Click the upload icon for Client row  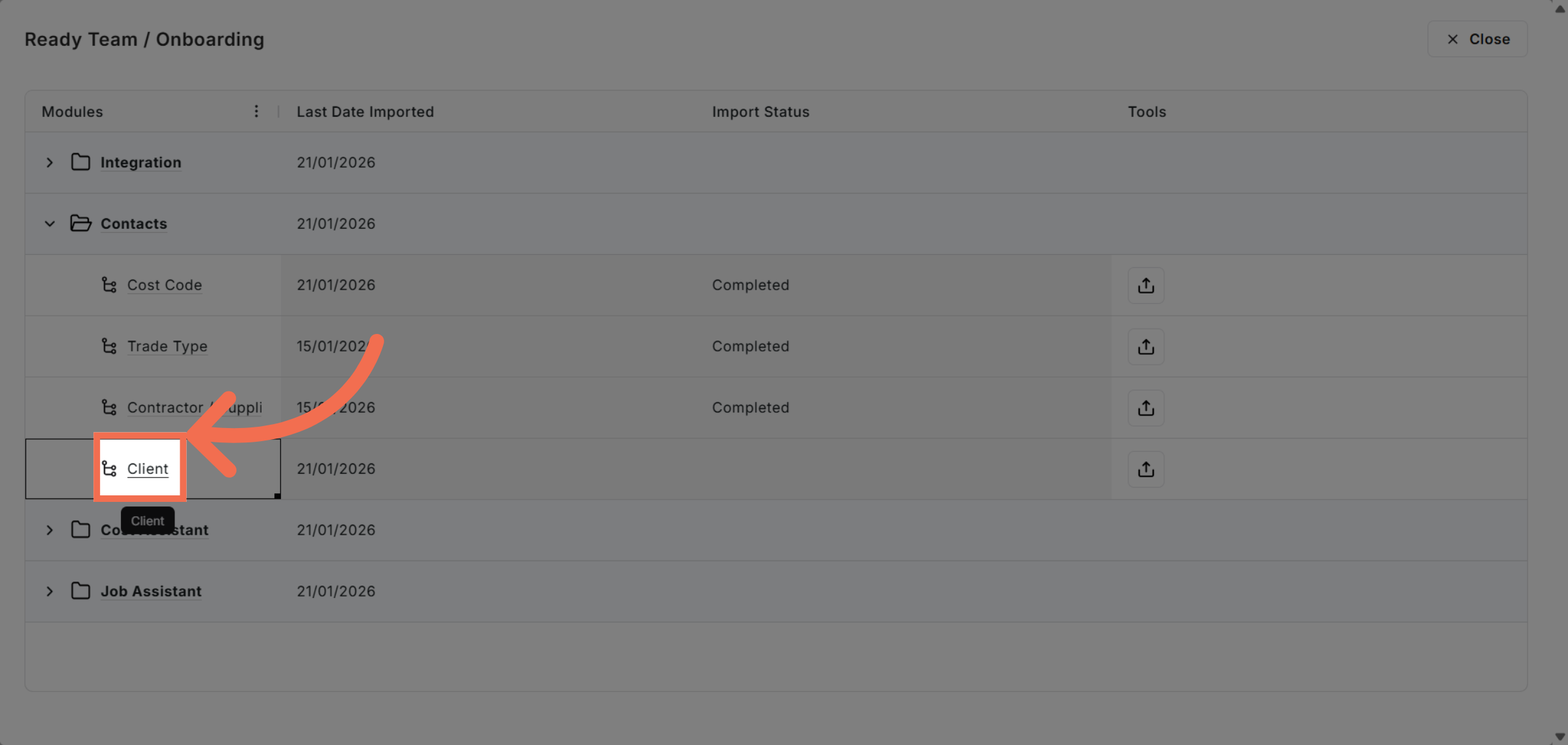click(x=1146, y=469)
